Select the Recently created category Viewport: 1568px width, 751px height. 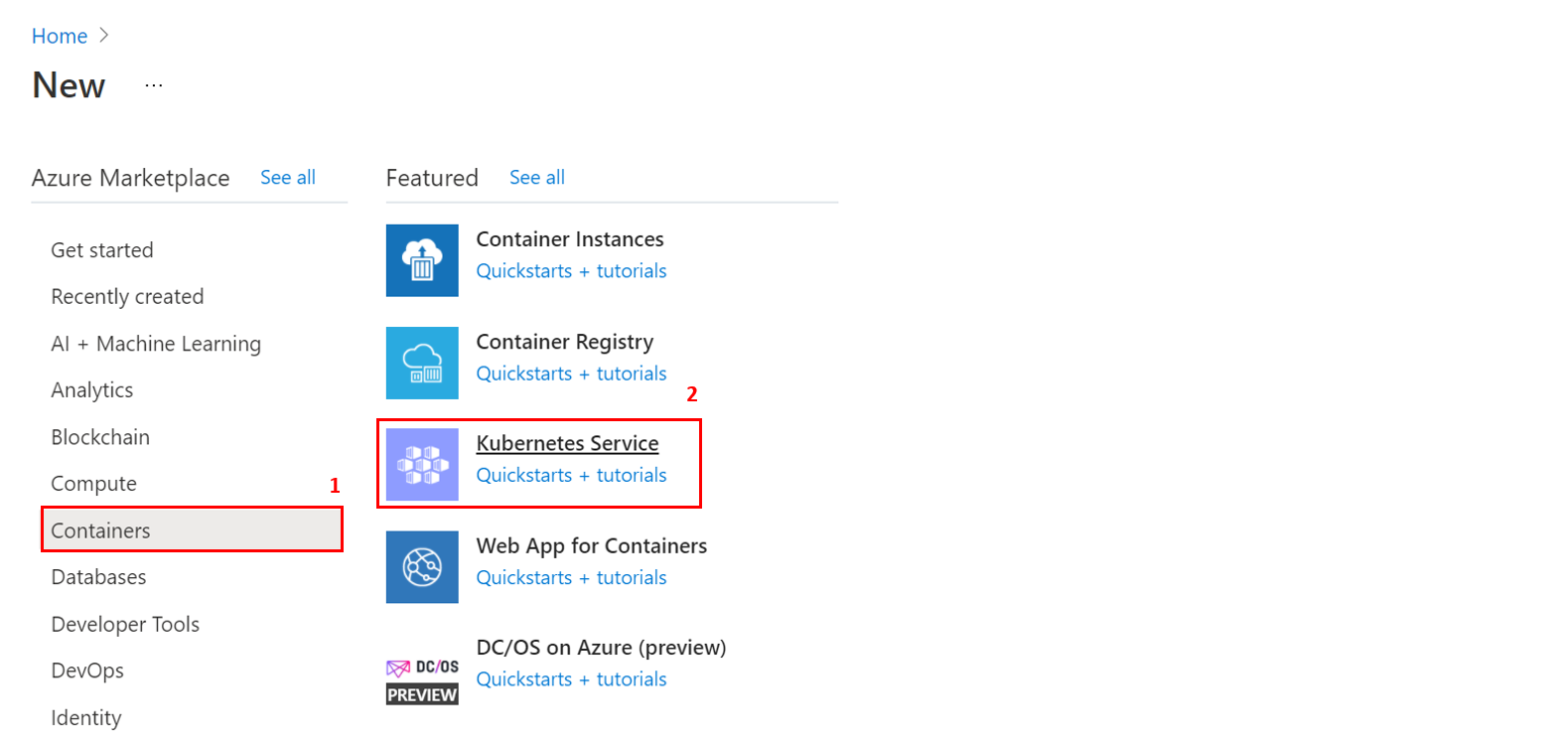(127, 296)
